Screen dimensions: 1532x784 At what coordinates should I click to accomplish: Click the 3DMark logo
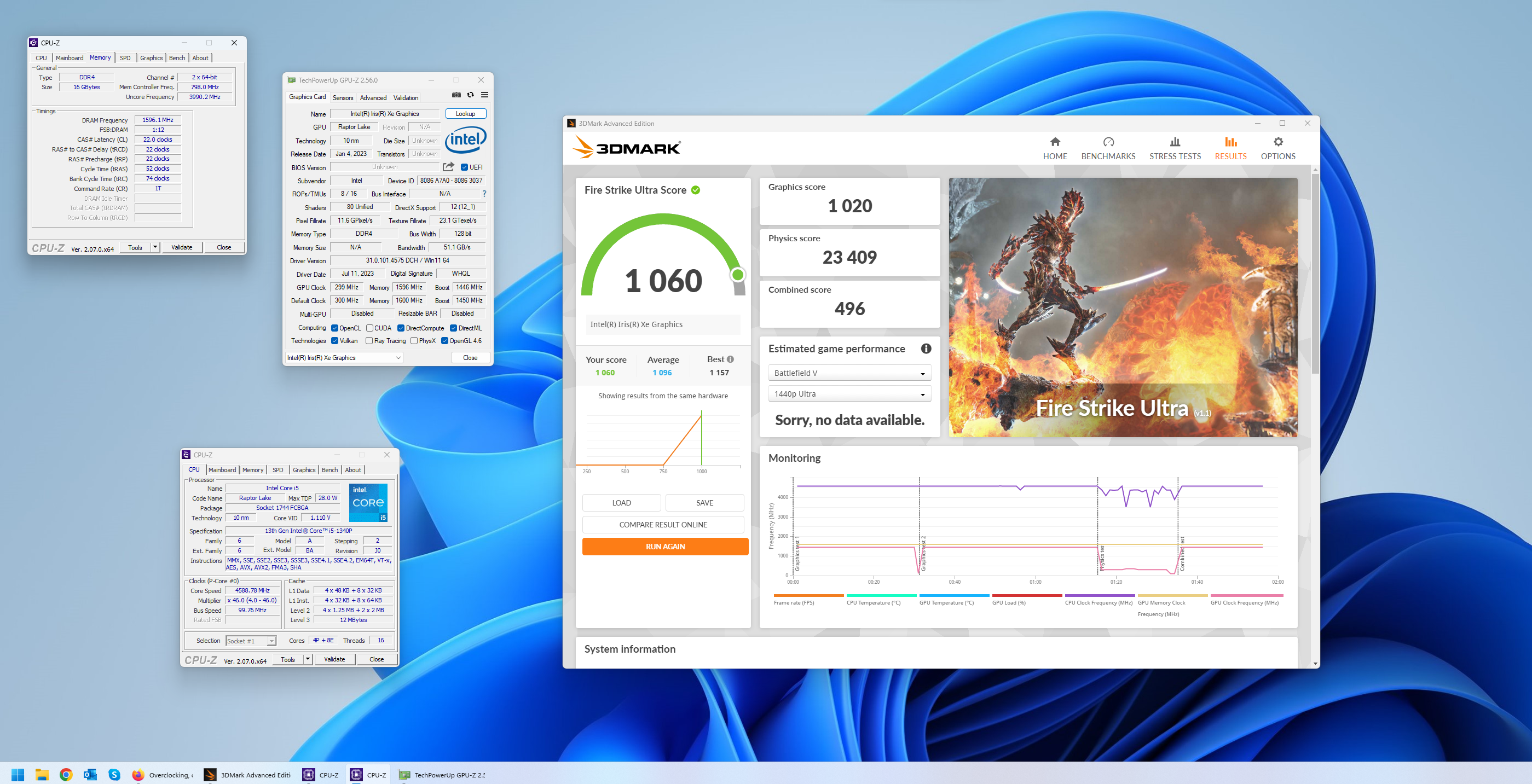point(626,147)
